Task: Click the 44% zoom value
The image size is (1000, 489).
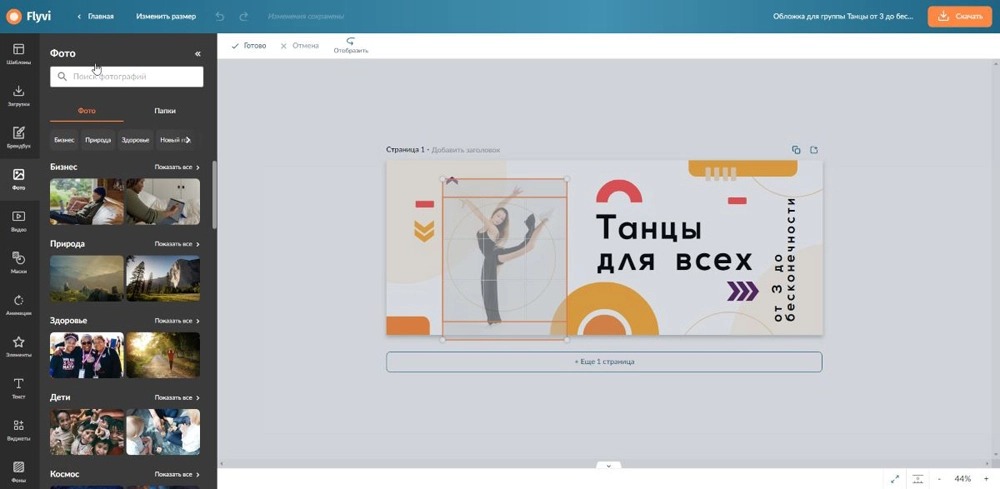Action: click(962, 479)
